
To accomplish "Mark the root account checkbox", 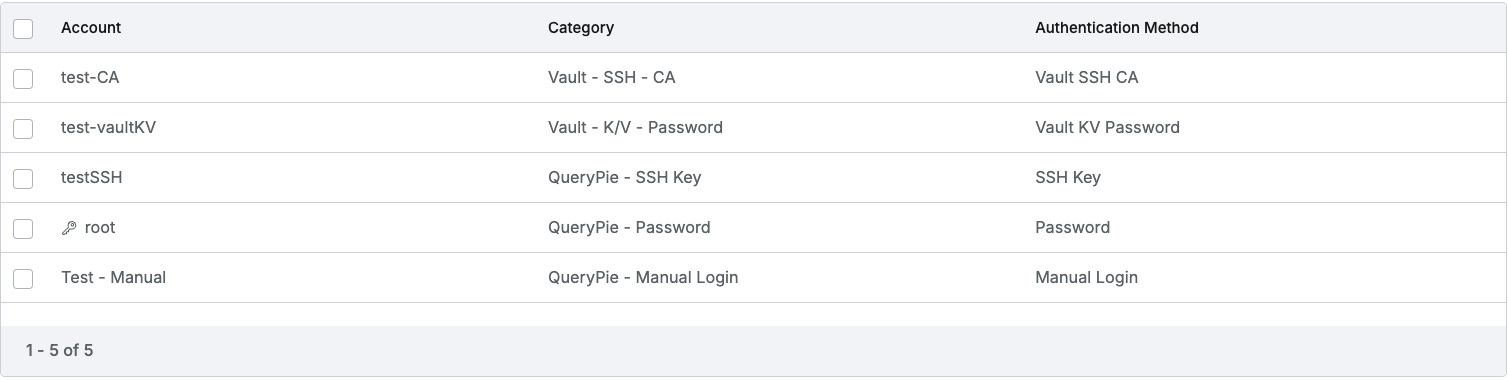I will click(x=23, y=228).
